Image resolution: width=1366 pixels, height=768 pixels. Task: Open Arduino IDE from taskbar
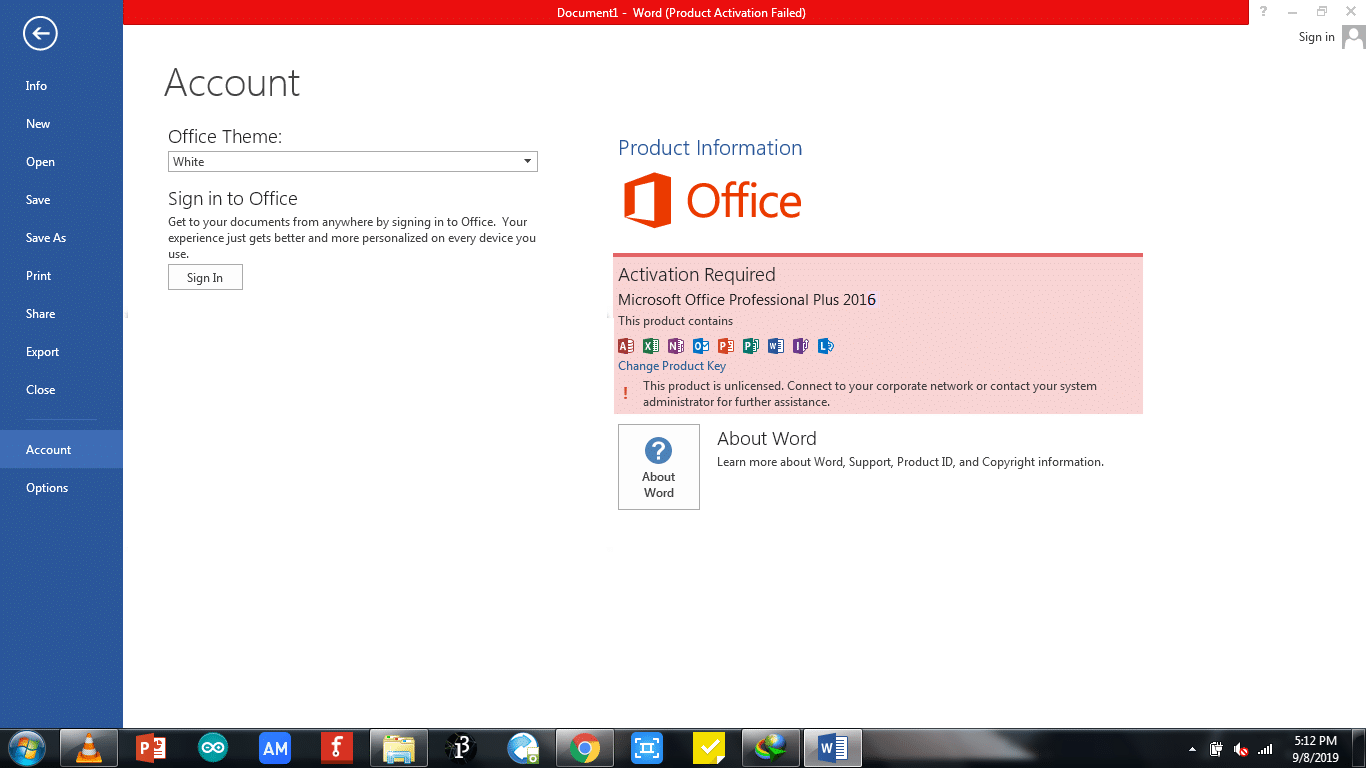click(213, 748)
